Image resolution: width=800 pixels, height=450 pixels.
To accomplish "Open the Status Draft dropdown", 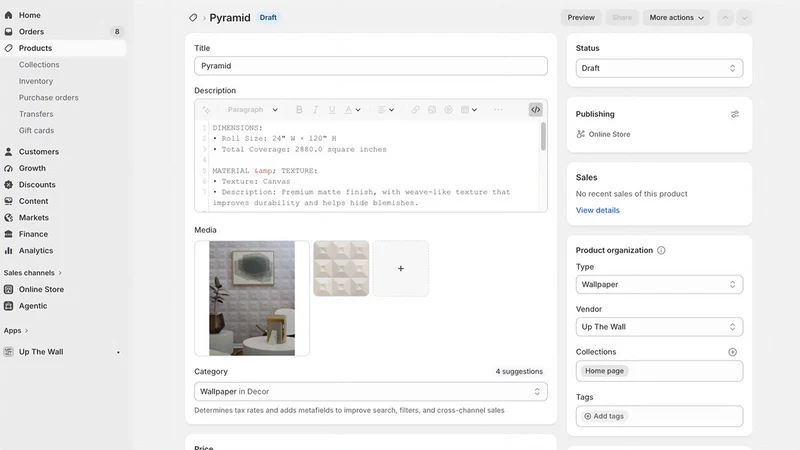I will point(659,68).
